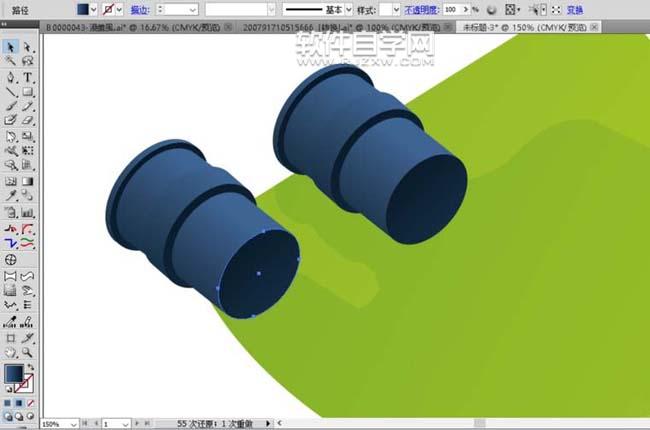The image size is (650, 430).
Task: Select the Blend tool
Action: coord(27,195)
